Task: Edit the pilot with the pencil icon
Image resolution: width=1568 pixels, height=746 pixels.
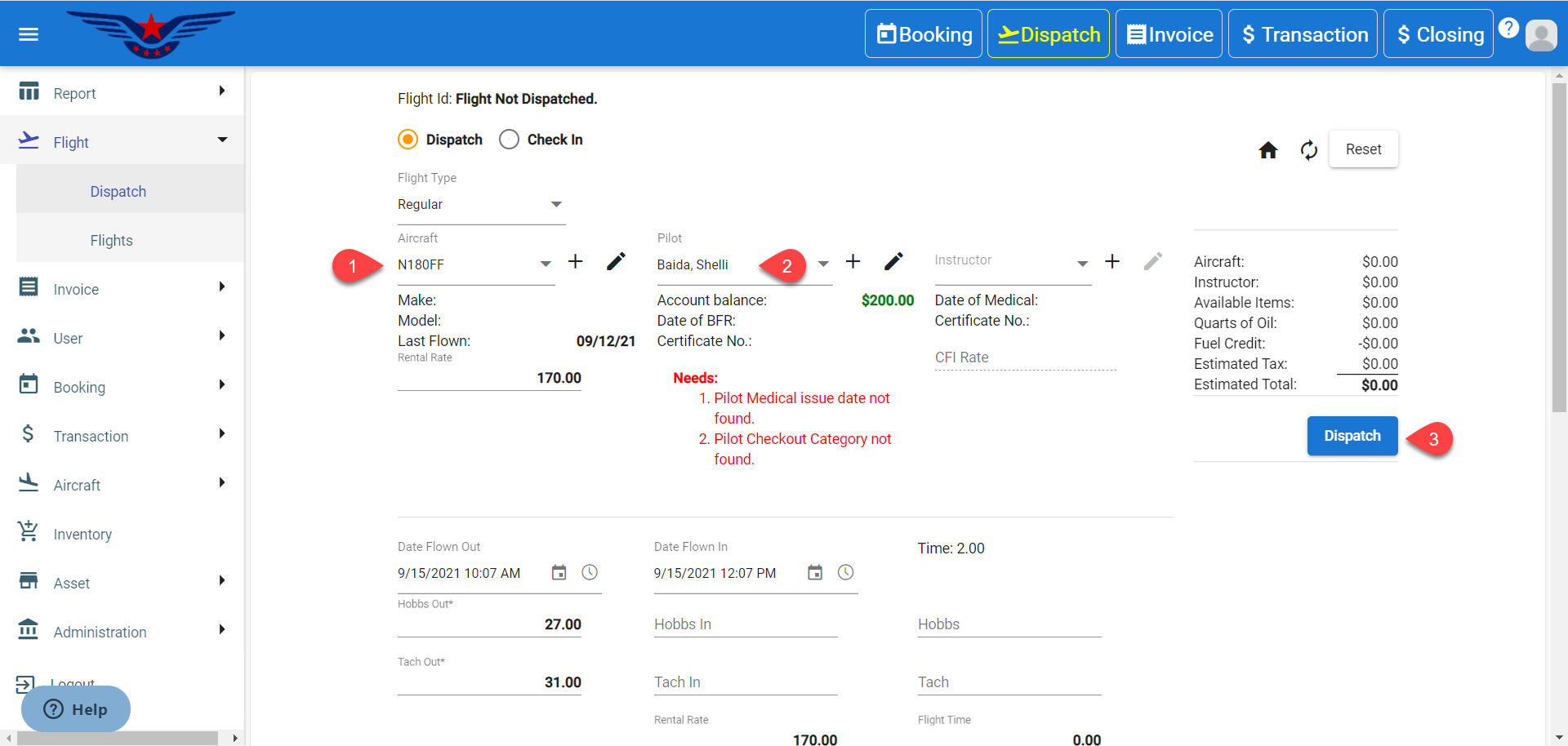Action: (893, 261)
